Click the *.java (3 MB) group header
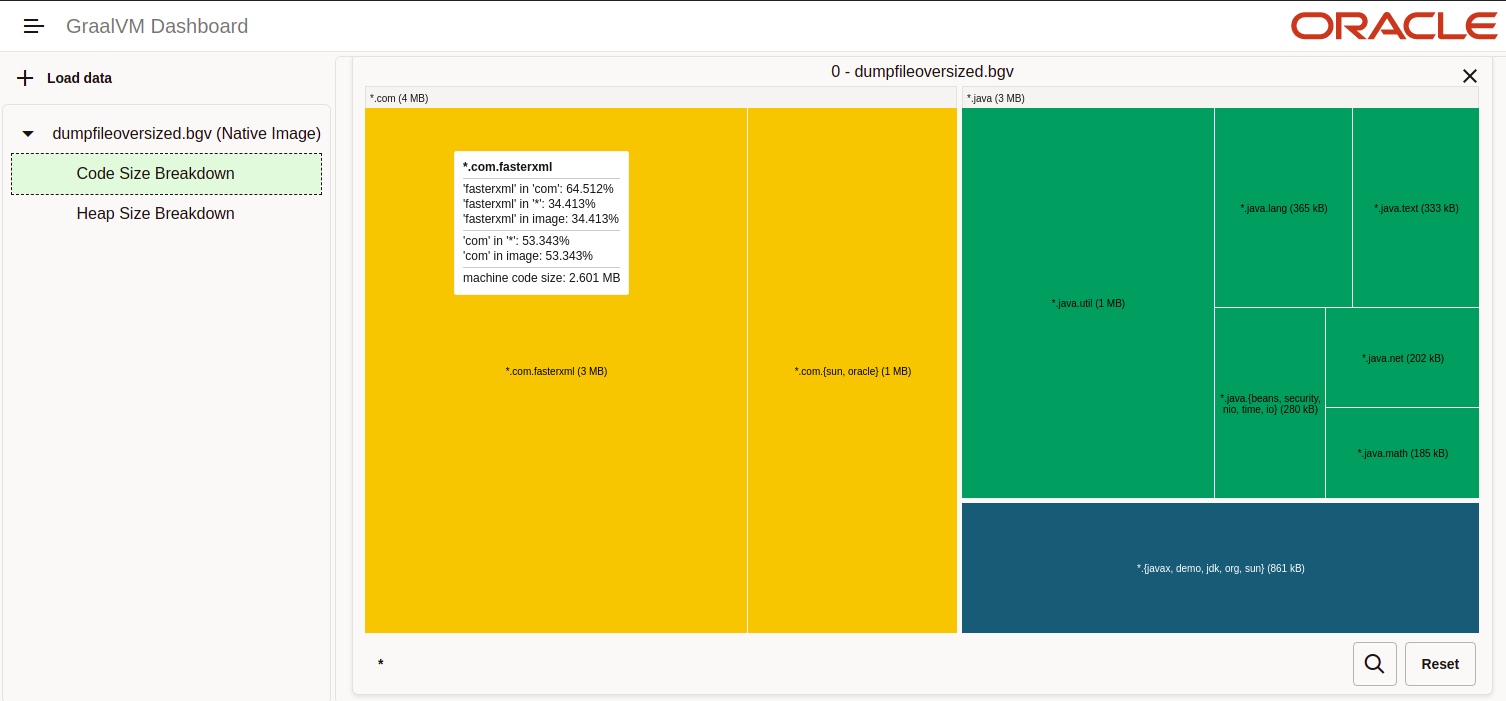1506x701 pixels. click(x=1219, y=98)
